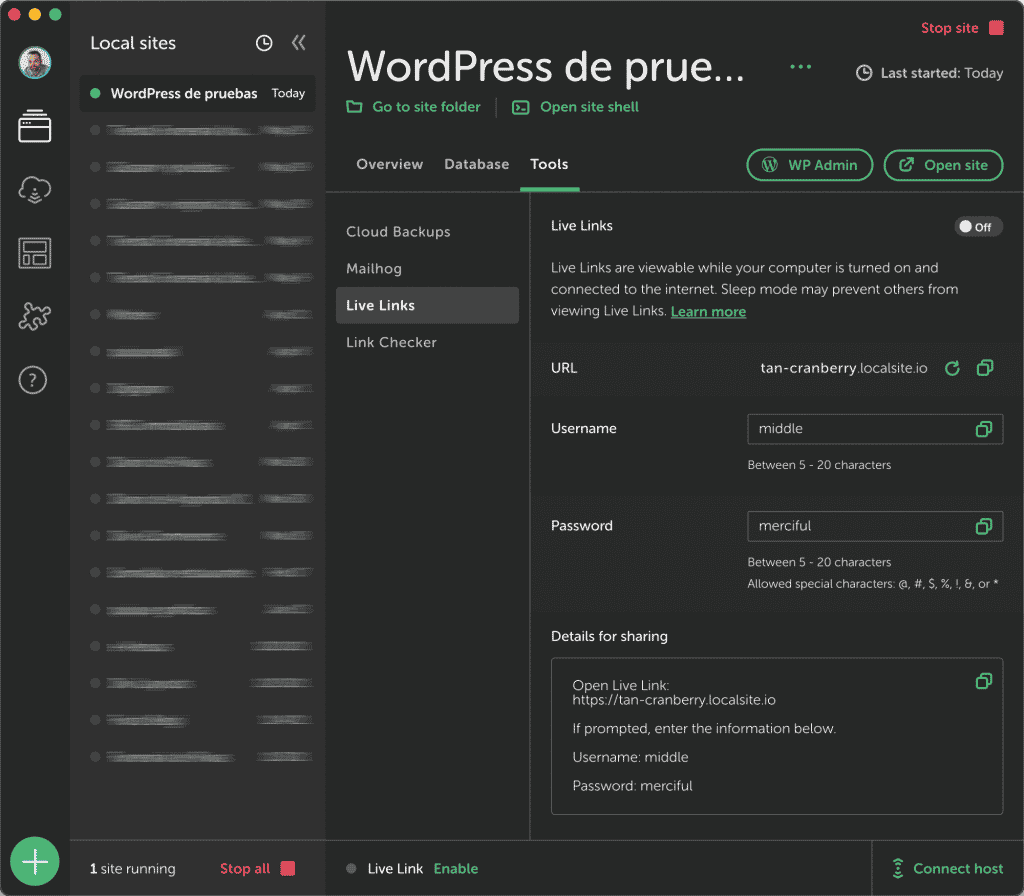The image size is (1024, 896).
Task: Click the Stop site text
Action: pos(949,28)
